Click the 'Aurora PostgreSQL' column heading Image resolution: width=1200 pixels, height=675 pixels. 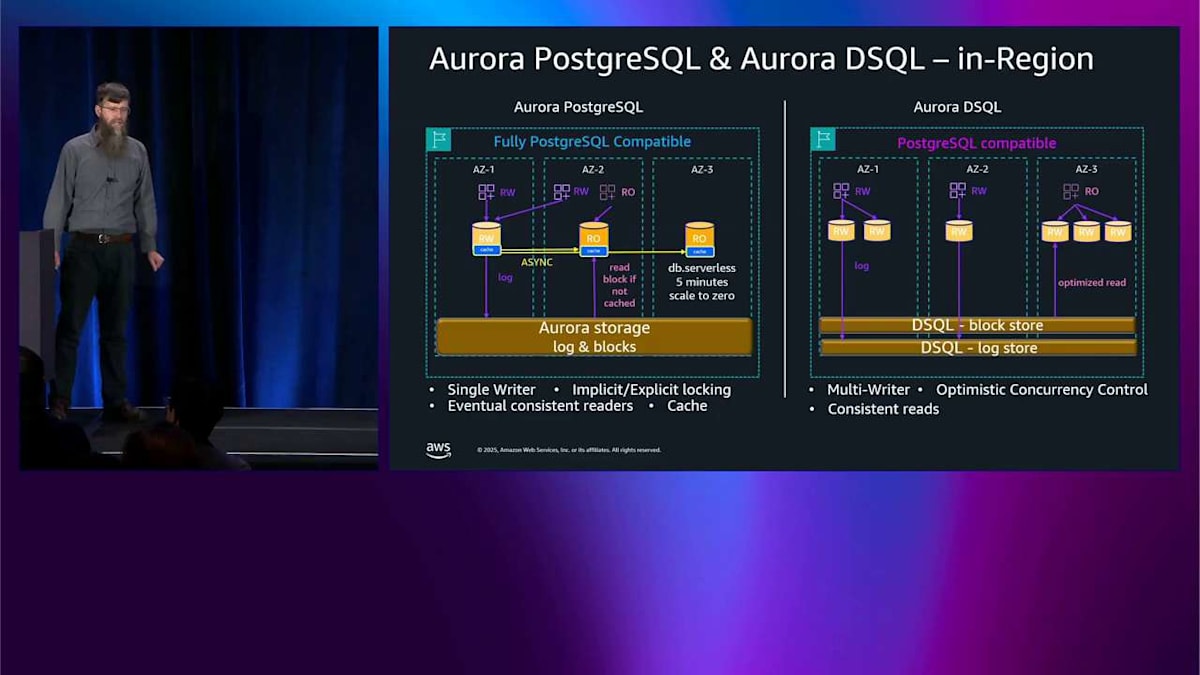coord(578,107)
